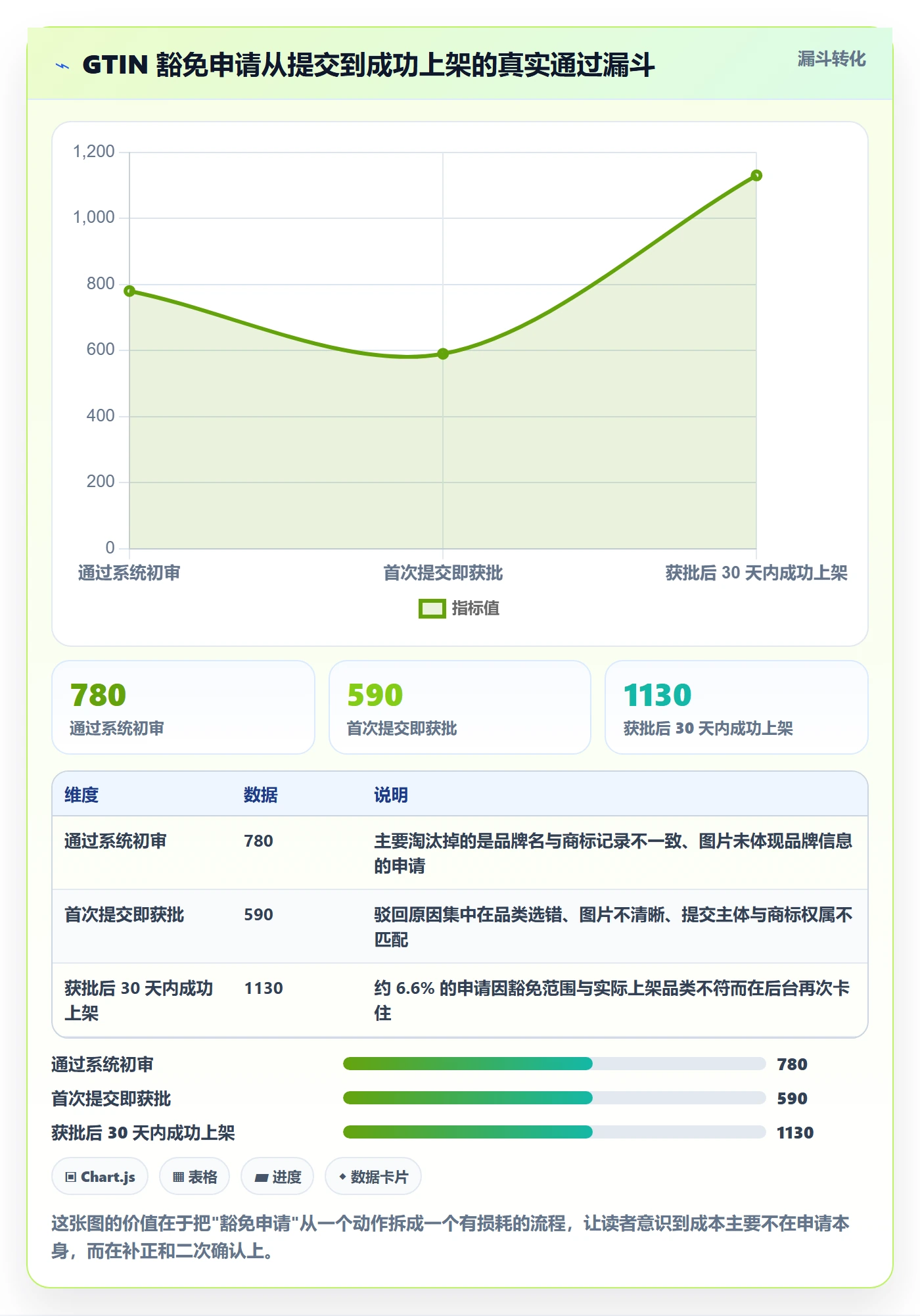Screen dimensions: 920x1316
Task: Click the 首次提交即获批 table row label
Action: pyautogui.click(x=124, y=915)
